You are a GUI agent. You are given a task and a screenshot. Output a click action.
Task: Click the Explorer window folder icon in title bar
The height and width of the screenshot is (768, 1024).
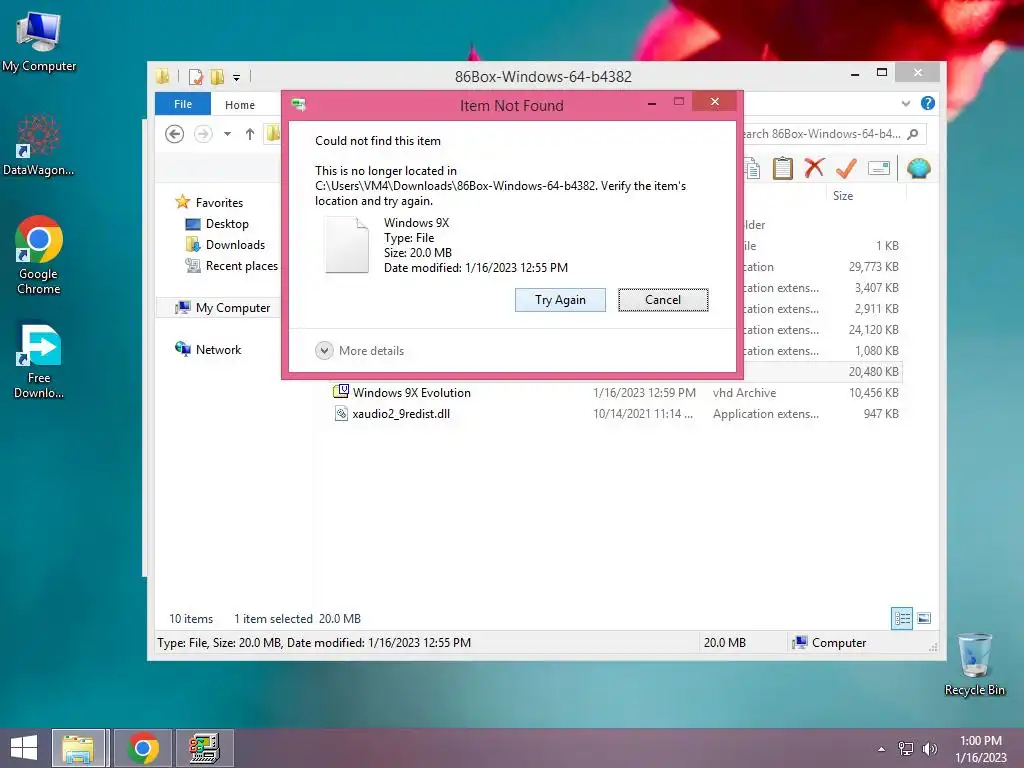tap(163, 77)
